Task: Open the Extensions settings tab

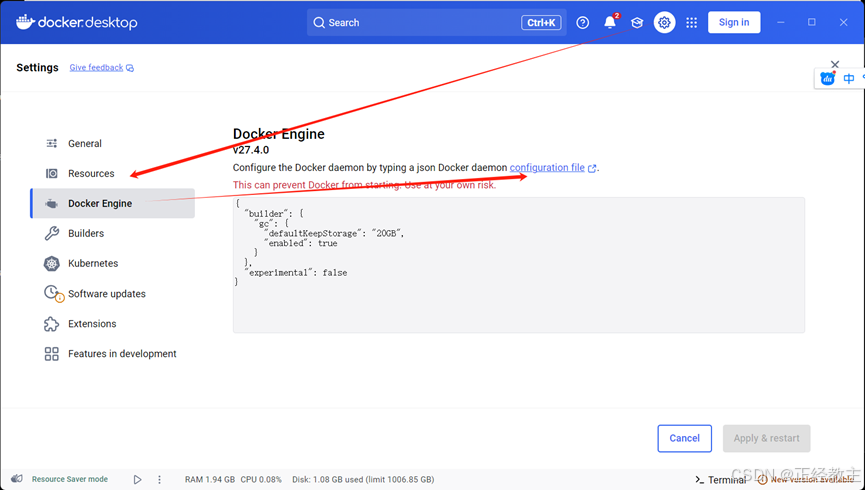Action: point(113,323)
